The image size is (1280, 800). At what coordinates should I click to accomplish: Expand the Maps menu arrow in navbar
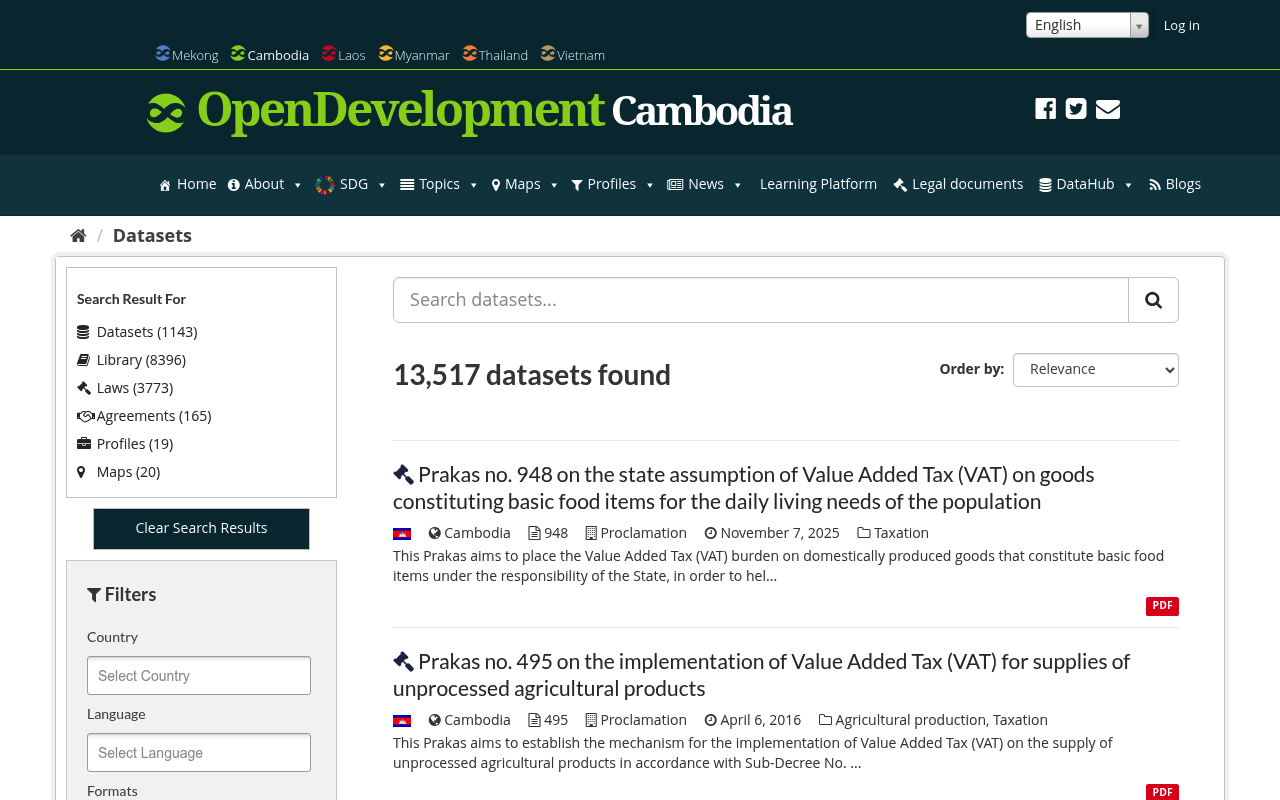pyautogui.click(x=554, y=185)
